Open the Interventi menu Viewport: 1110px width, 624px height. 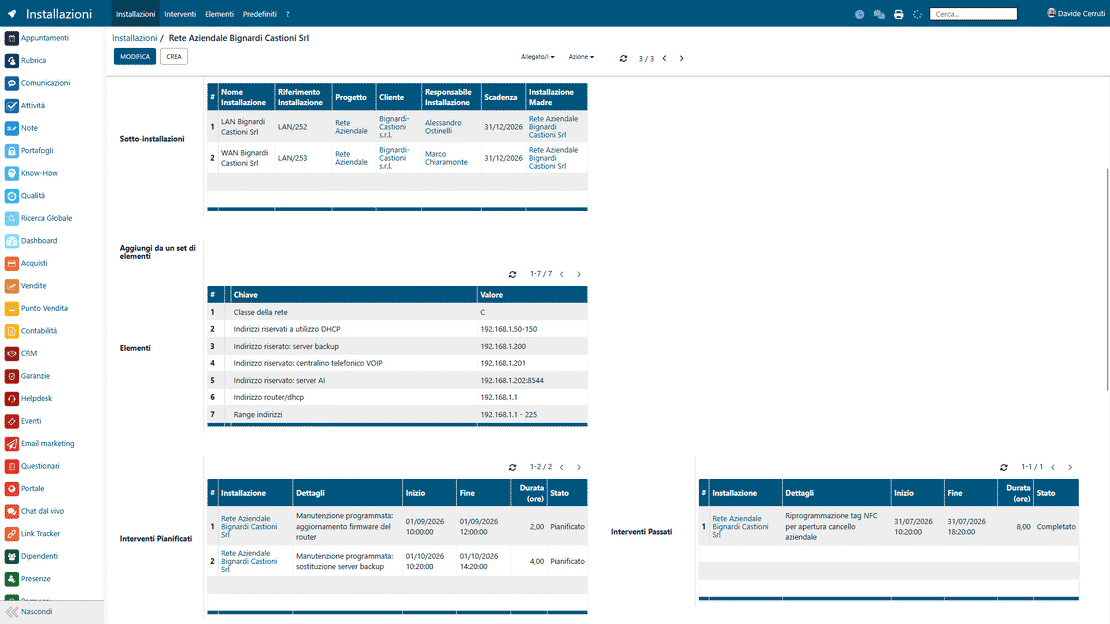[x=180, y=14]
